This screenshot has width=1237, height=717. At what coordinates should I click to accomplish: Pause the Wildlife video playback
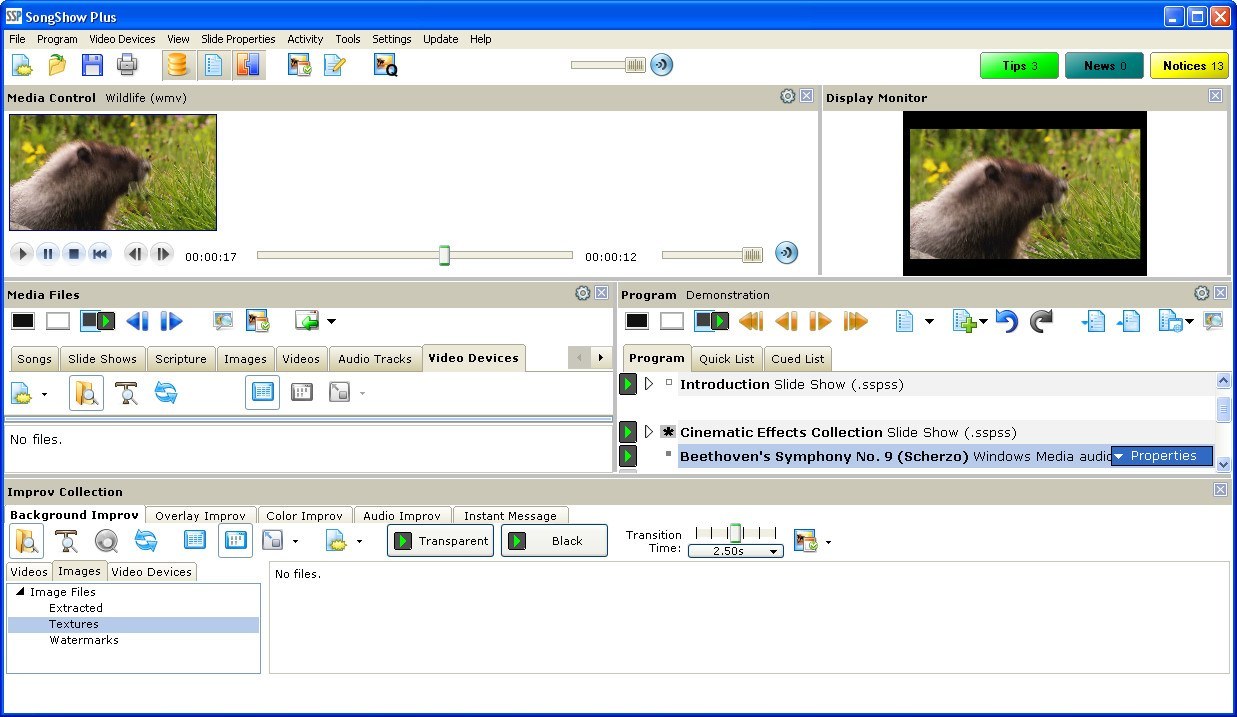[x=48, y=254]
